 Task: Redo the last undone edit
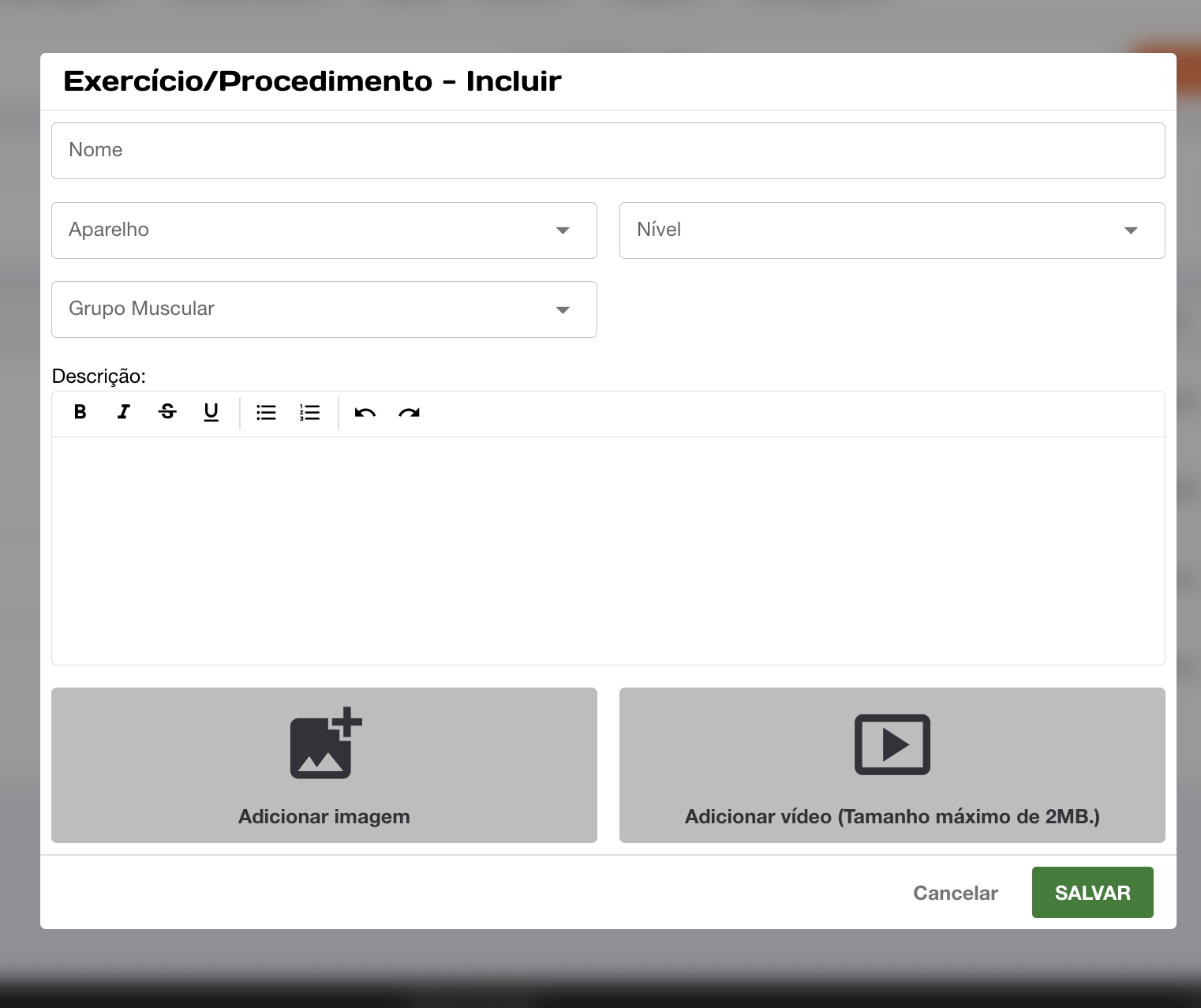point(409,413)
